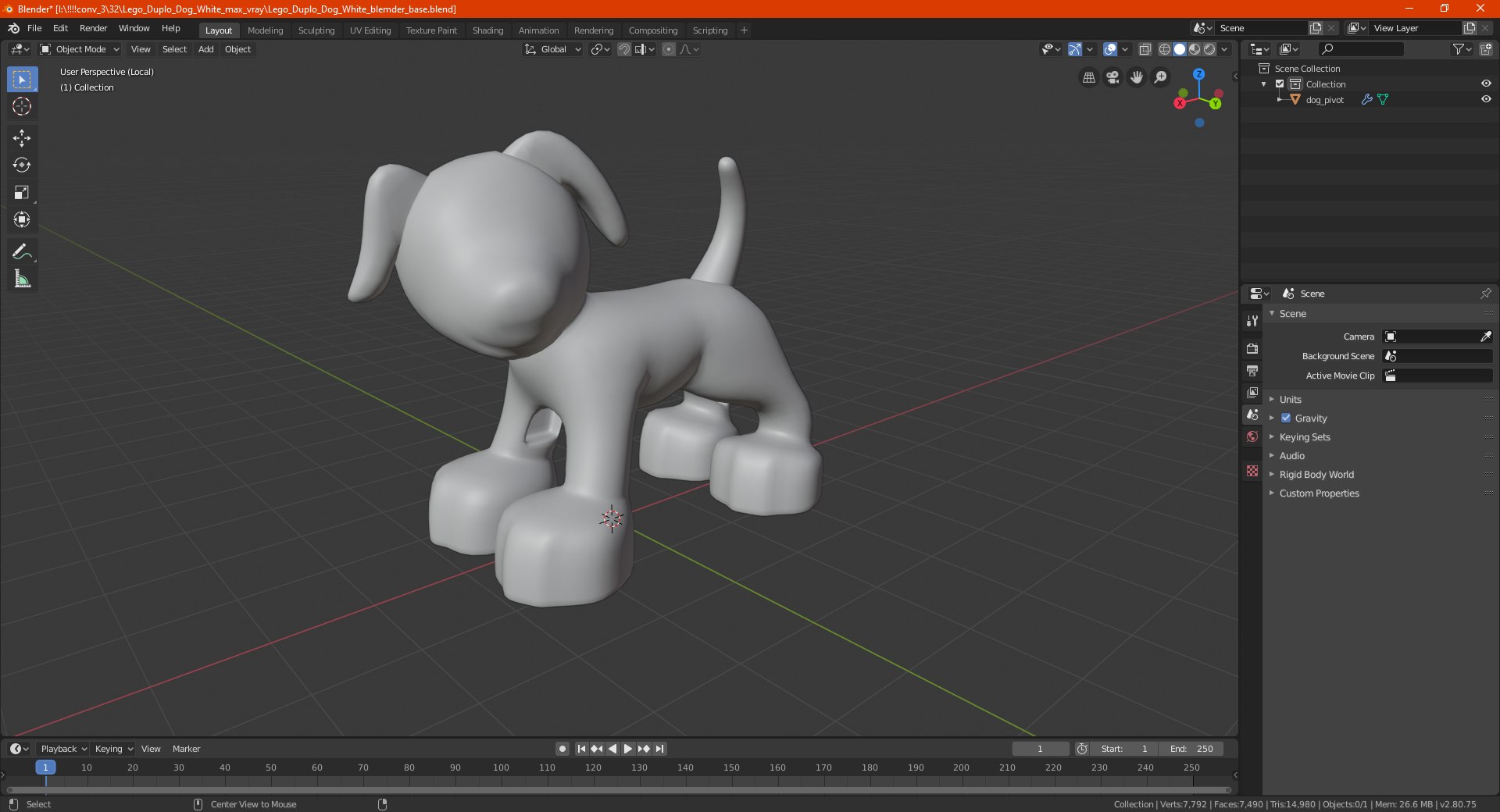The width and height of the screenshot is (1500, 812).
Task: Hide dog_pivot object with eye icon
Action: (1486, 100)
